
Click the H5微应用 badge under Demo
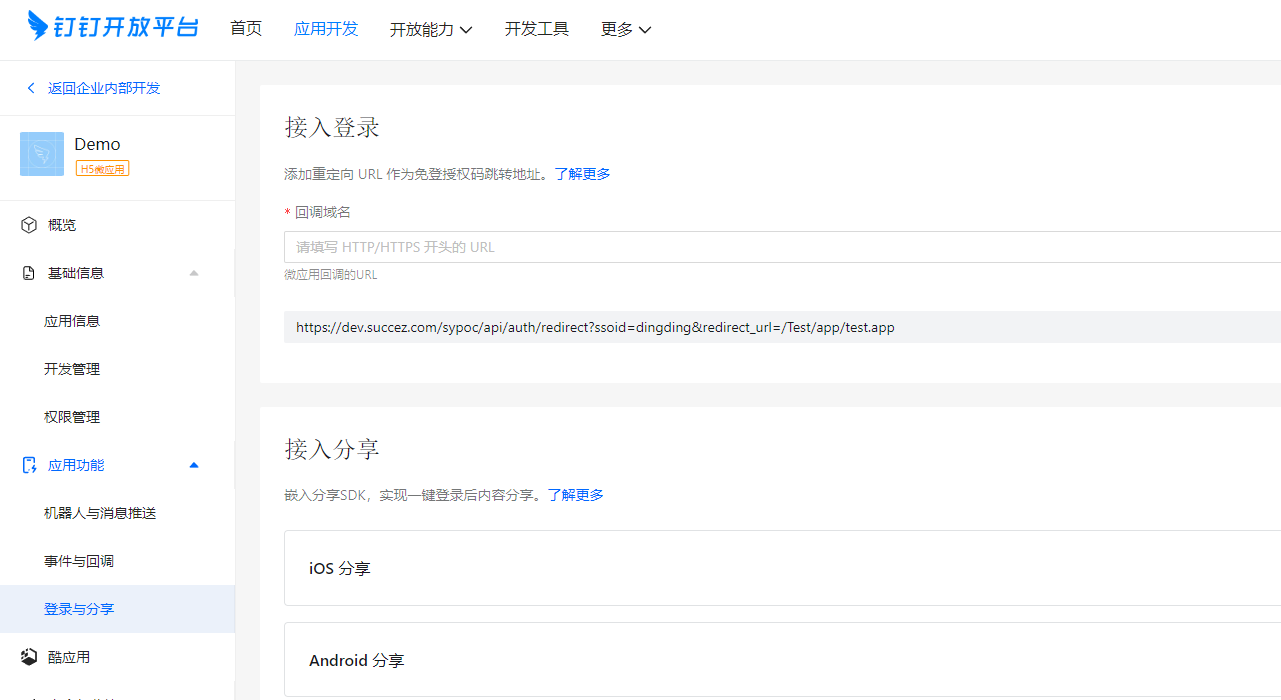point(104,169)
